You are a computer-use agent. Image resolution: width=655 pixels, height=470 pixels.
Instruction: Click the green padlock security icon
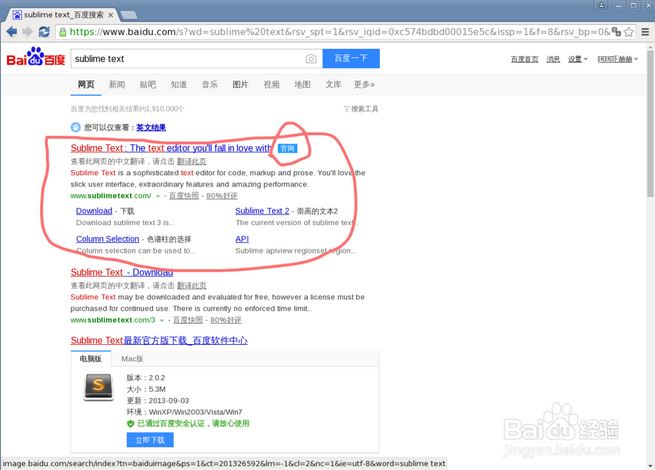pos(63,32)
